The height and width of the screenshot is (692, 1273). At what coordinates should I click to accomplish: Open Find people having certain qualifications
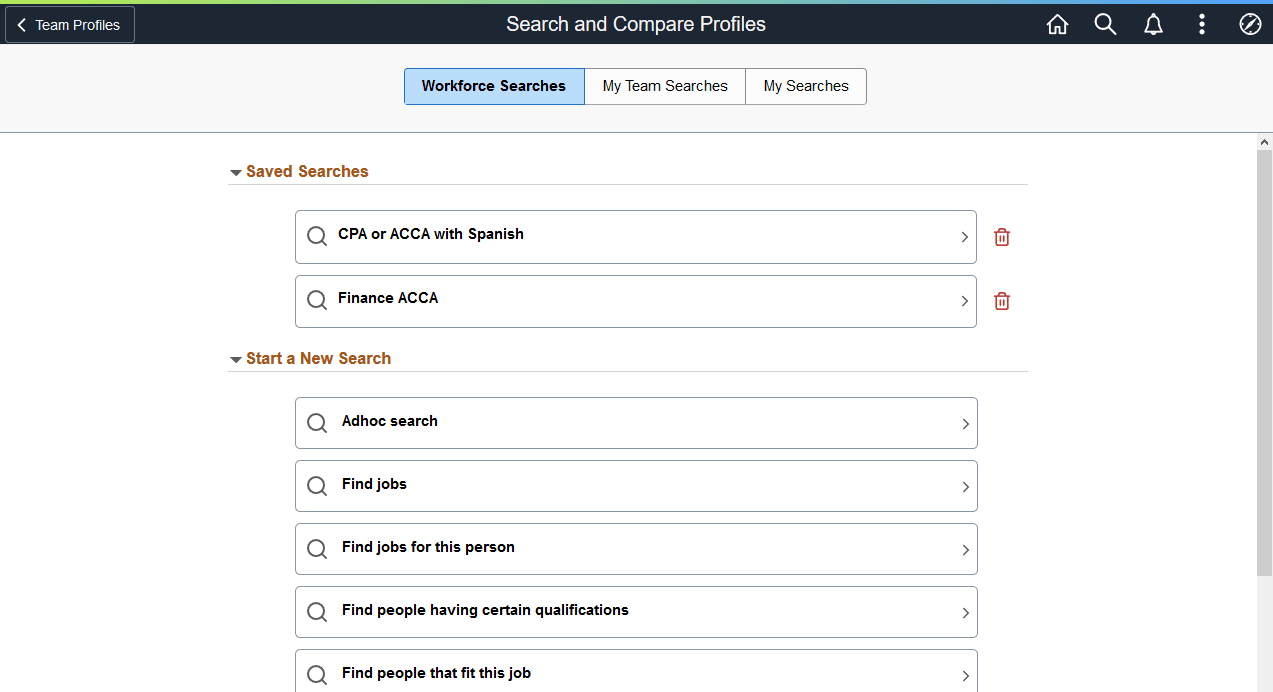(635, 611)
